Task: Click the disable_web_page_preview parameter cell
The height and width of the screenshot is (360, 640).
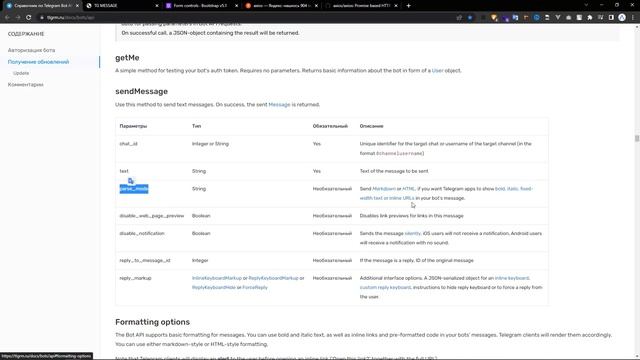Action: coord(152,216)
